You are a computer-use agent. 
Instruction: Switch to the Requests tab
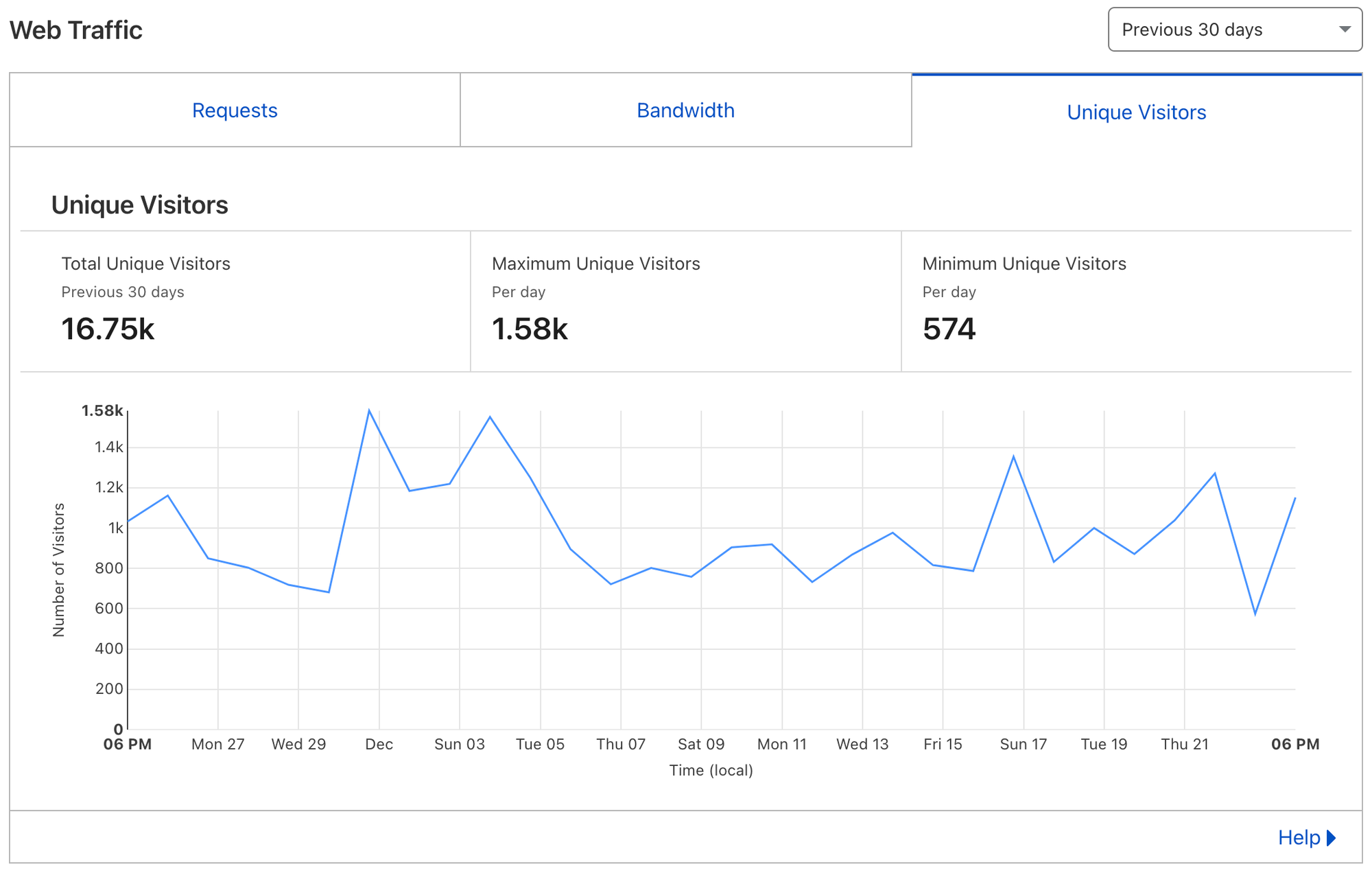(235, 110)
